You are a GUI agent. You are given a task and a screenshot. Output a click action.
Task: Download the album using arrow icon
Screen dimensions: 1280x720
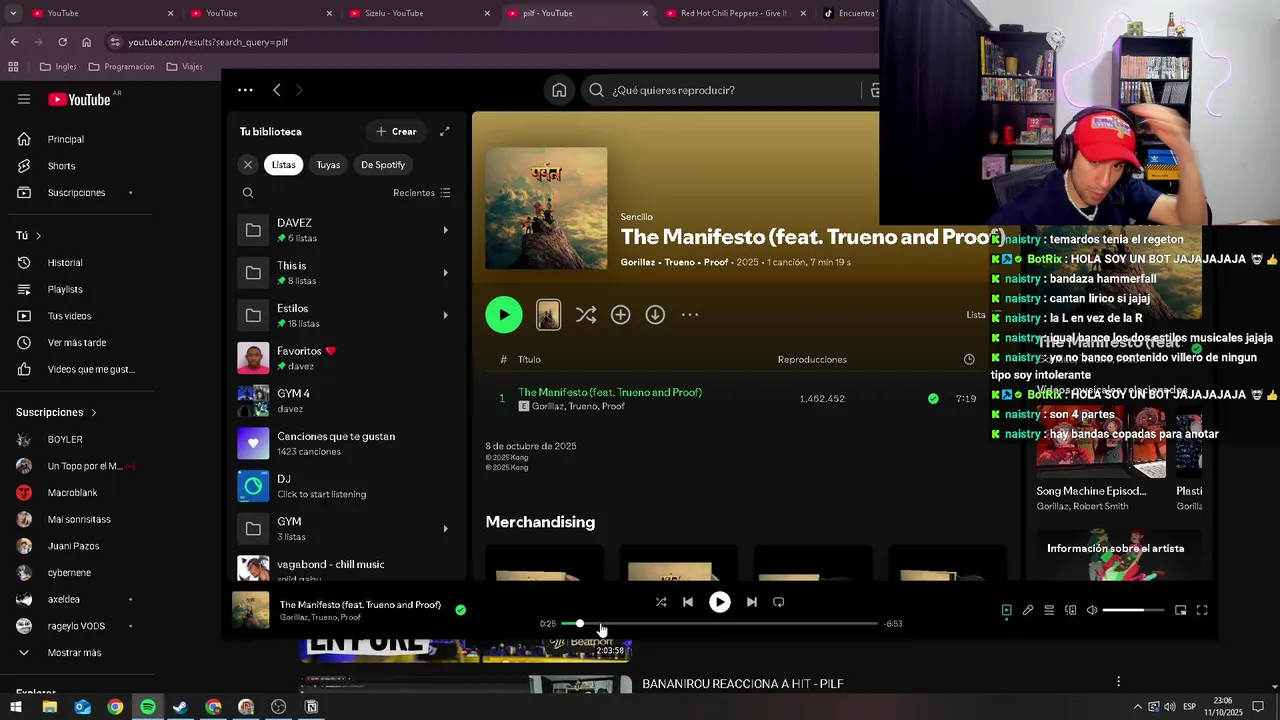pyautogui.click(x=655, y=315)
